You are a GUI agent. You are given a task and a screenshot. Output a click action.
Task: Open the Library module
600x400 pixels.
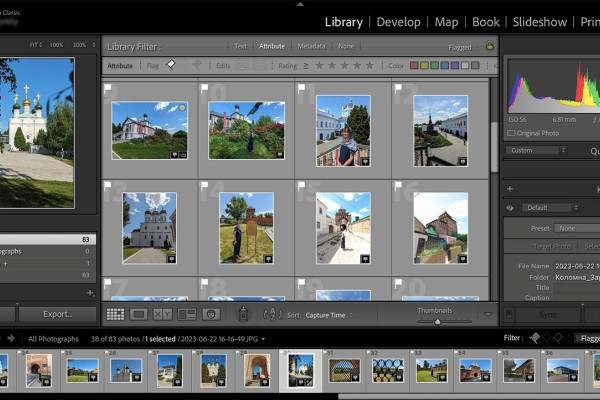pos(344,22)
